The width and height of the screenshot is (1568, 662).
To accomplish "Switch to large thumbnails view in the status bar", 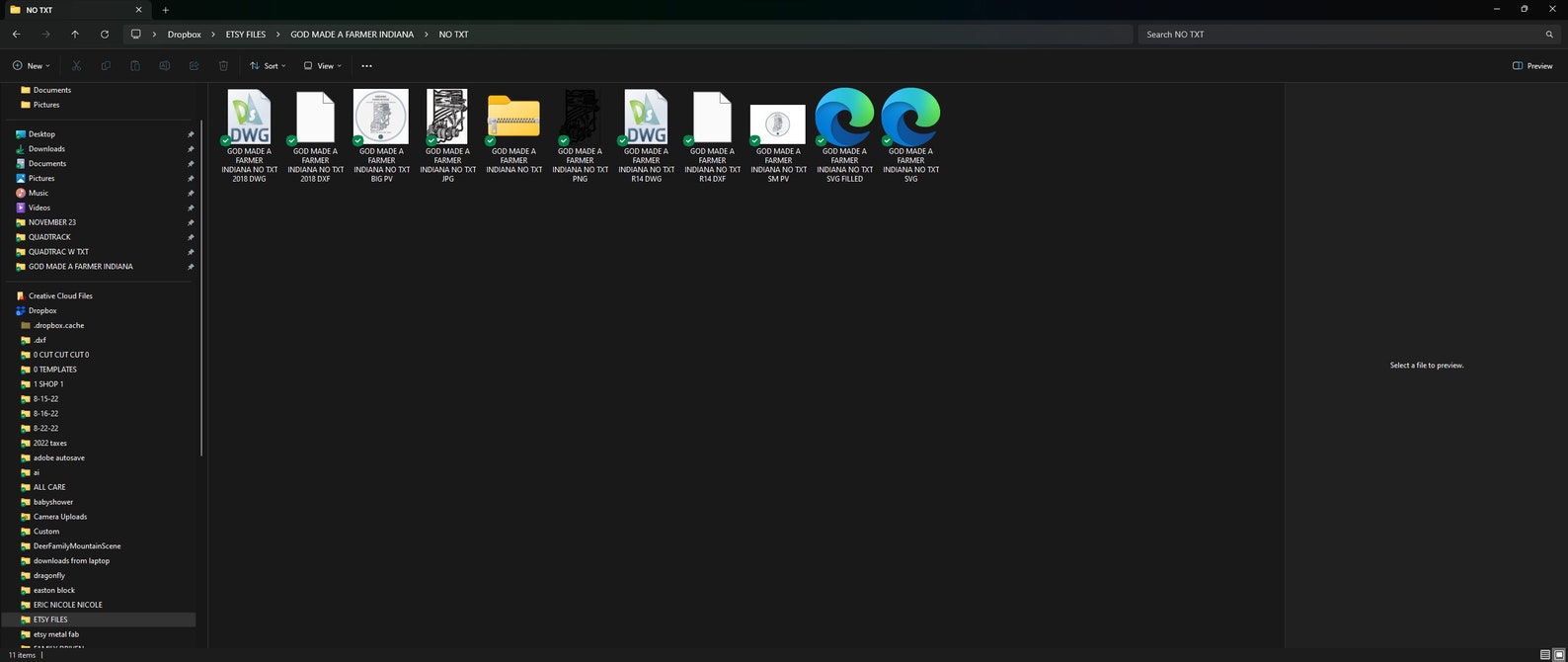I will (1558, 655).
